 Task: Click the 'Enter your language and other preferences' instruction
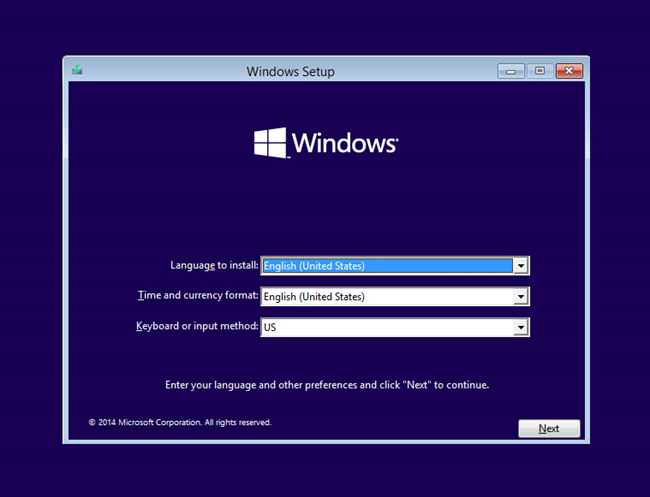pyautogui.click(x=327, y=385)
